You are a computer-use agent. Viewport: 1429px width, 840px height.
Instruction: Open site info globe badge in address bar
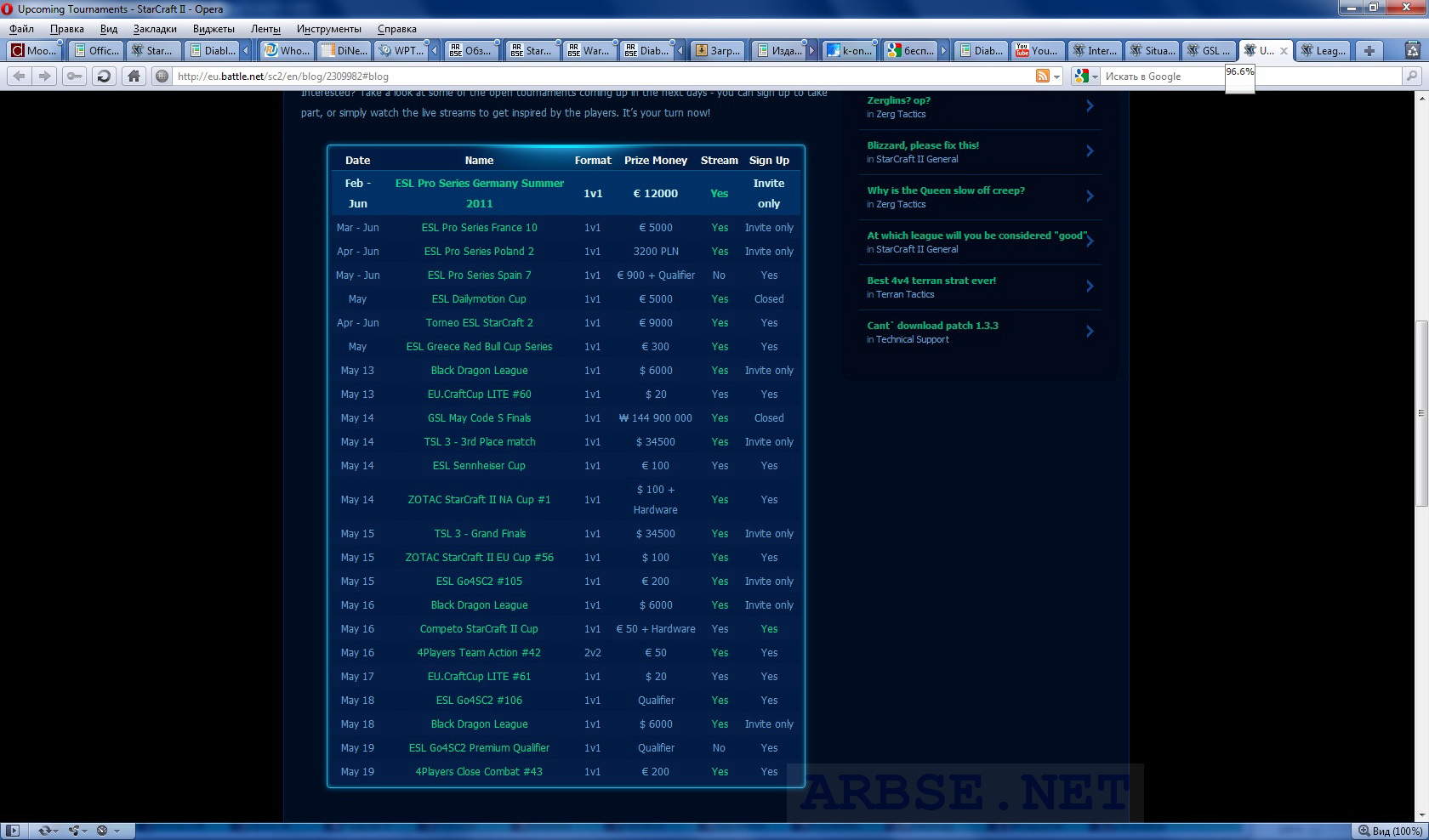[x=162, y=76]
